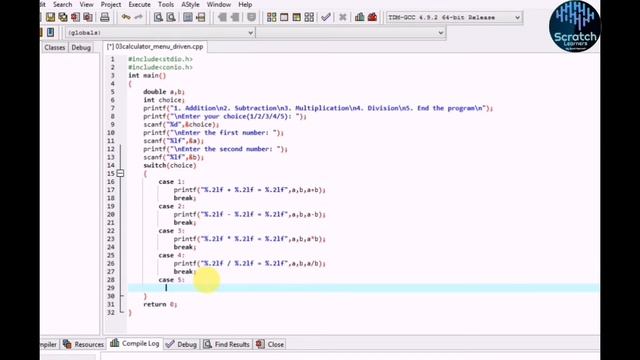Click the Goto Line toolbar icon

[x=200, y=17]
